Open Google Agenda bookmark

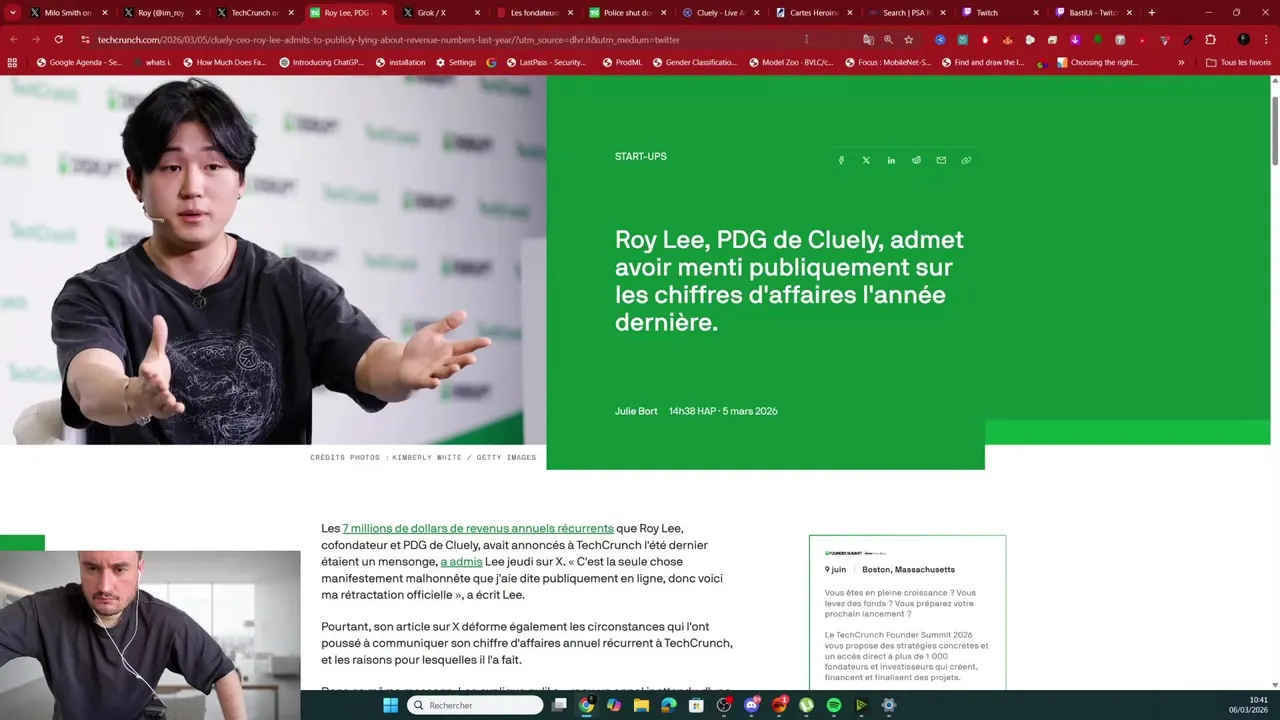pos(79,62)
